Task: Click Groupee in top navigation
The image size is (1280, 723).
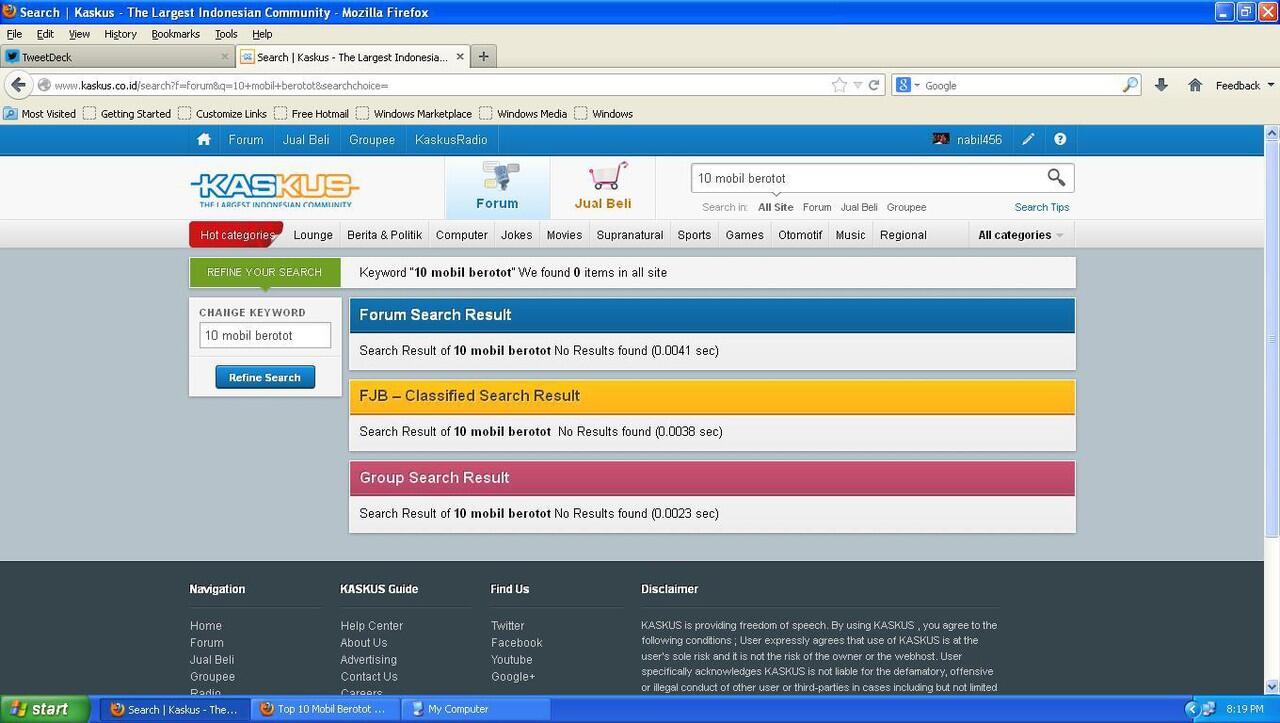Action: [372, 140]
